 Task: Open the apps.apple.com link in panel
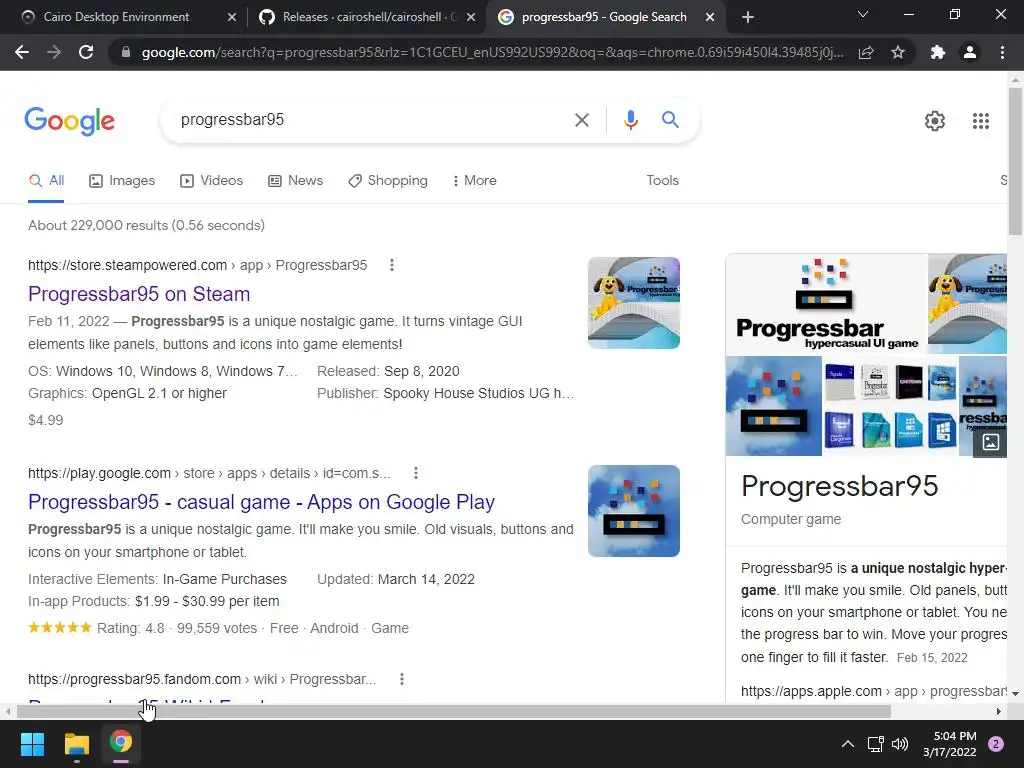(x=874, y=691)
